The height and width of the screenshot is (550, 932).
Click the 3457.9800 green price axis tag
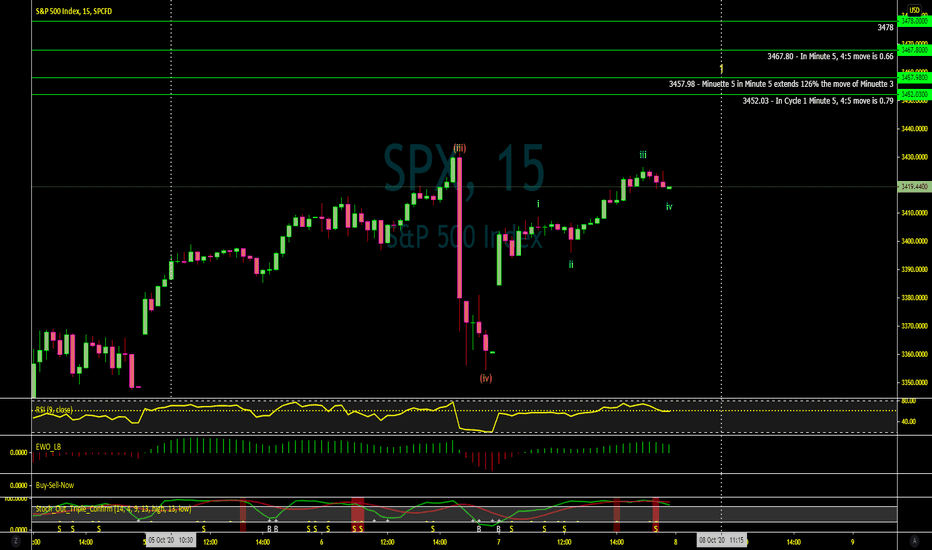[x=914, y=77]
